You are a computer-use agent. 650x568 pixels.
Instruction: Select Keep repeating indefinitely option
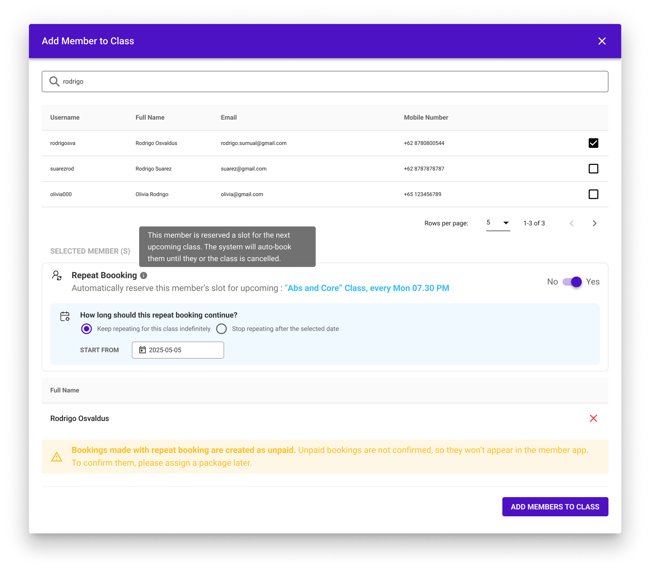86,329
